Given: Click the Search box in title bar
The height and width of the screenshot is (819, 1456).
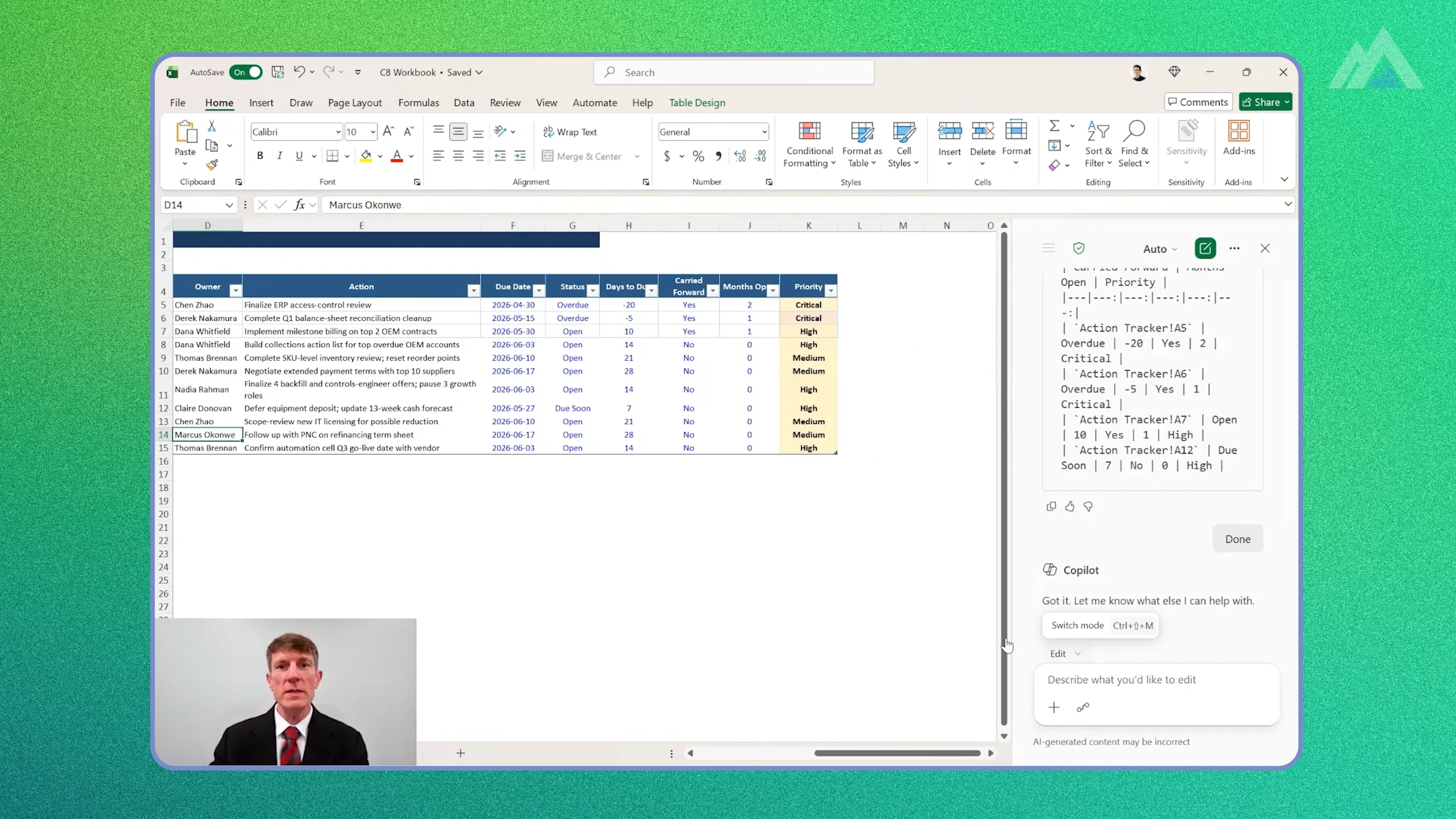Looking at the screenshot, I should pyautogui.click(x=734, y=72).
